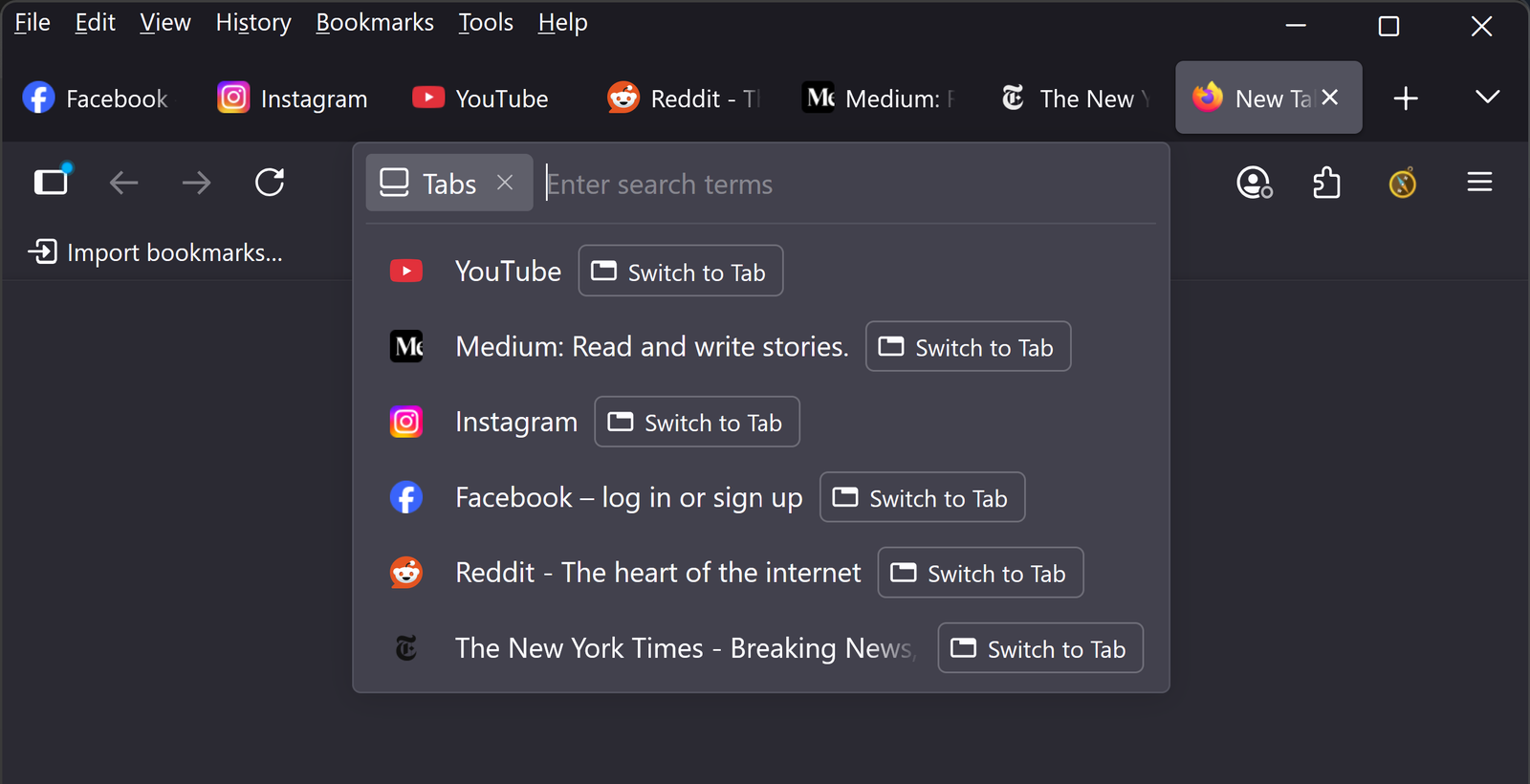Screen dimensions: 1530x784
Task: Click the Medium icon in results
Action: (x=406, y=346)
